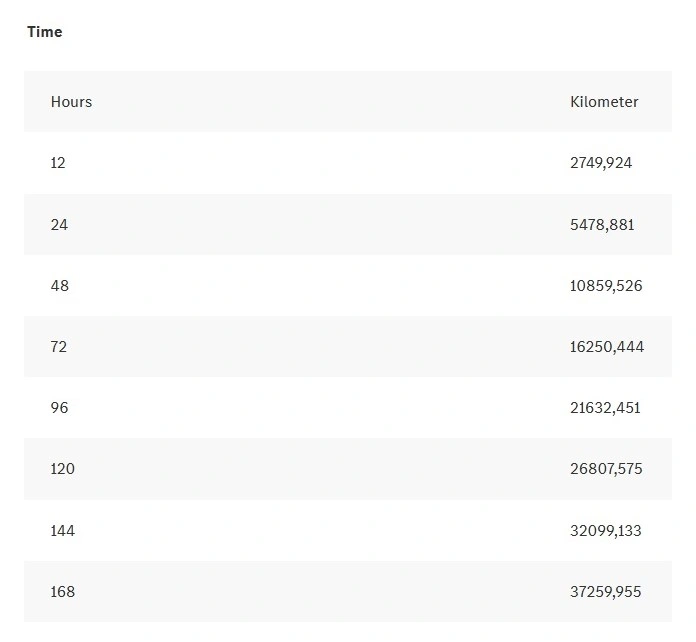696x642 pixels.
Task: Click the 48 hours cell
Action: (x=59, y=285)
